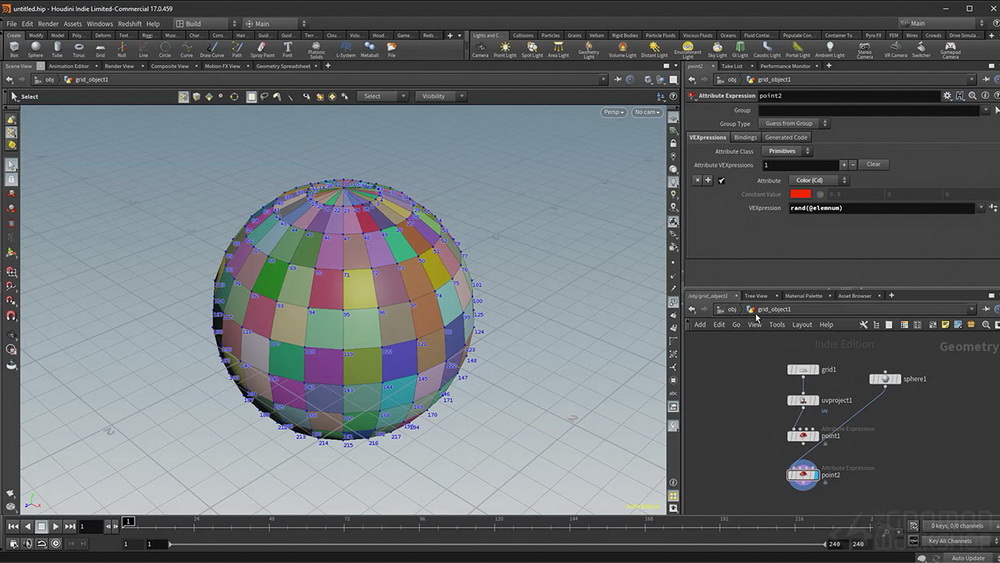Add a Metaball from the shelf
The image size is (1000, 563).
[x=369, y=50]
